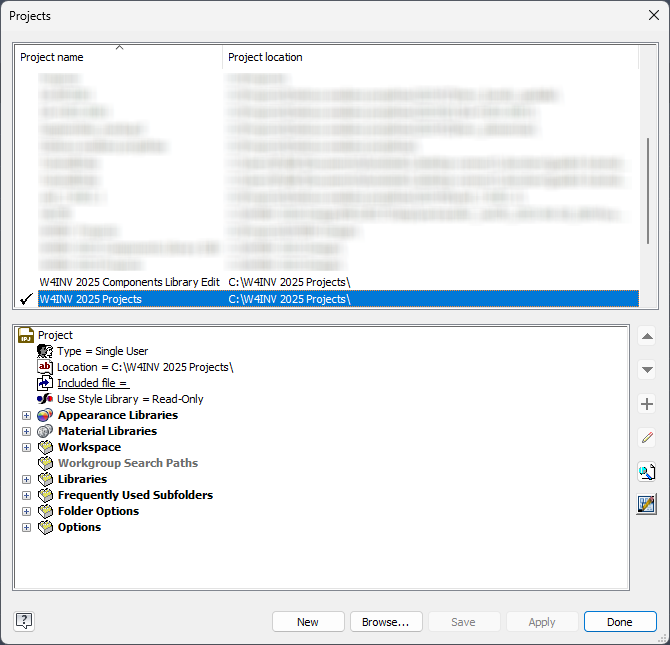Click the Workgroup Search Paths icon
Image resolution: width=670 pixels, height=645 pixels.
pos(45,463)
